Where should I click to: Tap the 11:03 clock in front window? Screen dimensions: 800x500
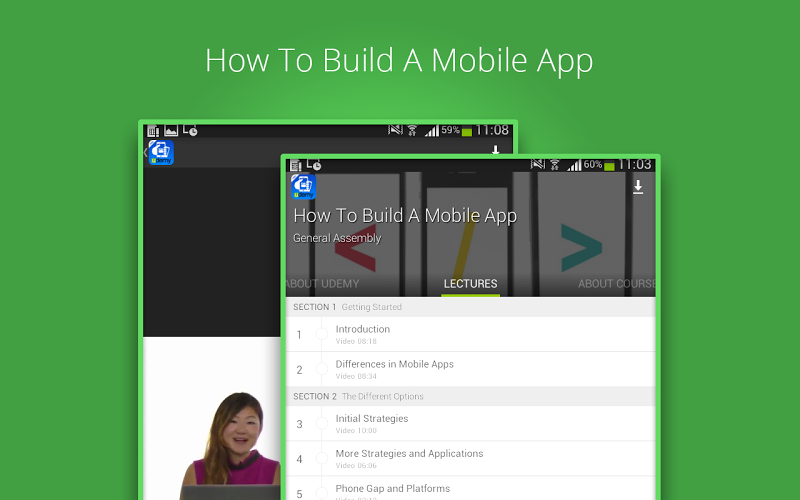tap(635, 164)
